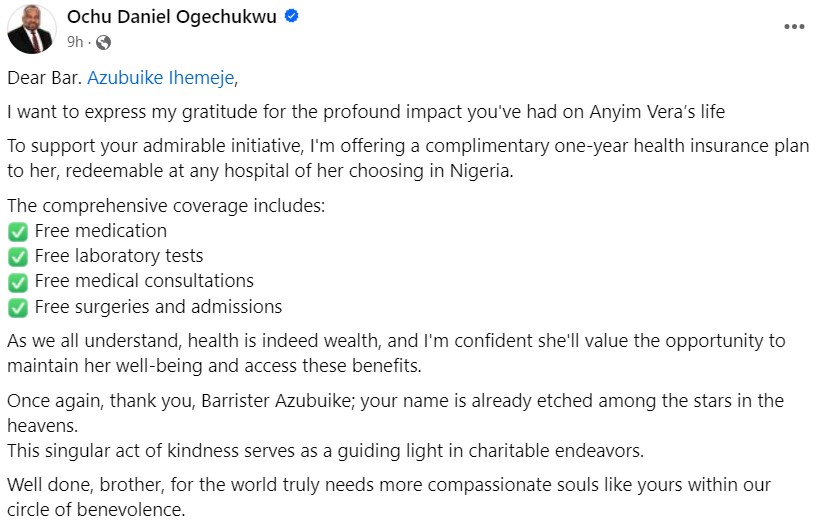The width and height of the screenshot is (825, 526).
Task: Open the post via 9h timestamp
Action: point(74,42)
